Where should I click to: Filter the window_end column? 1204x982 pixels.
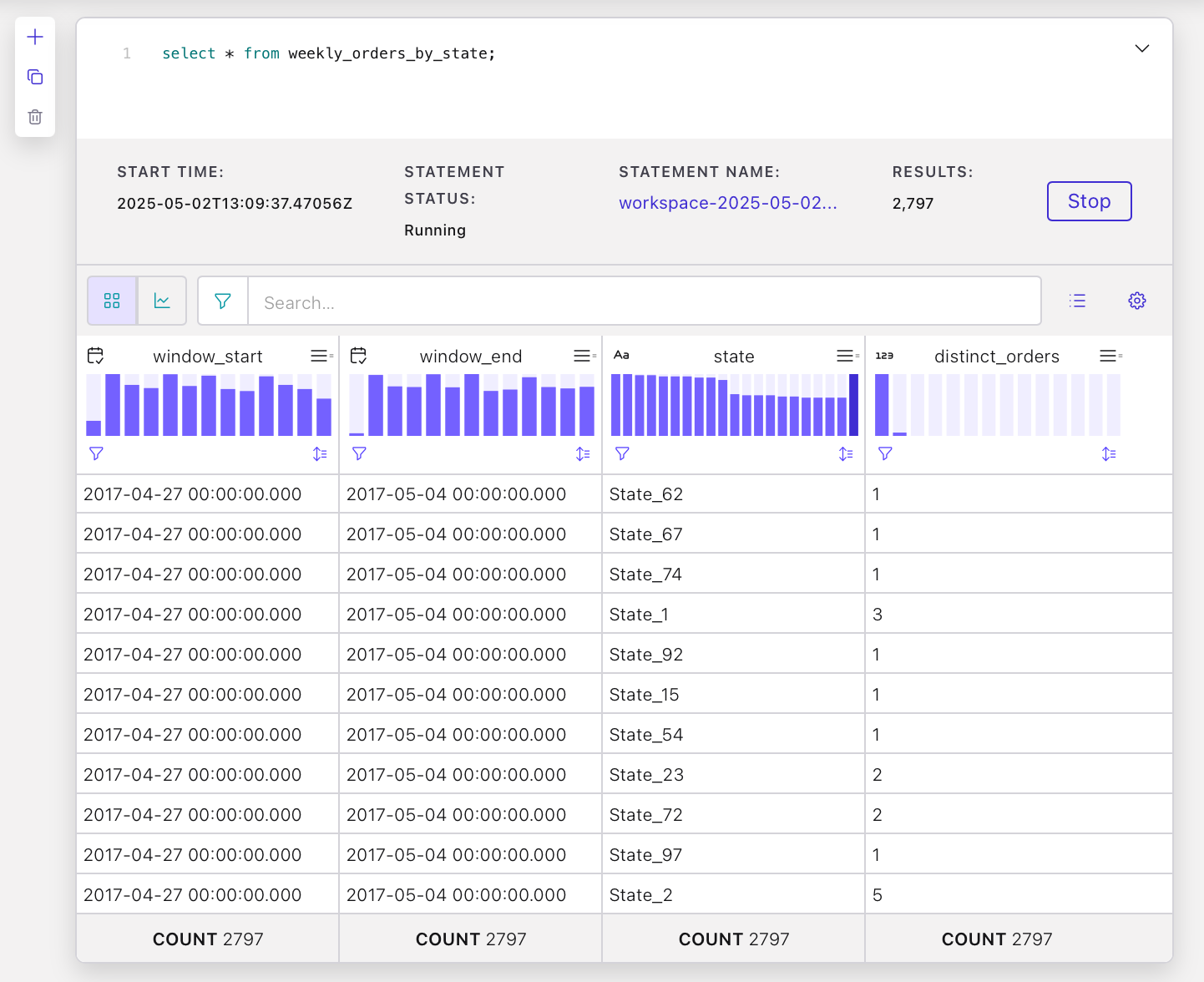click(x=359, y=453)
